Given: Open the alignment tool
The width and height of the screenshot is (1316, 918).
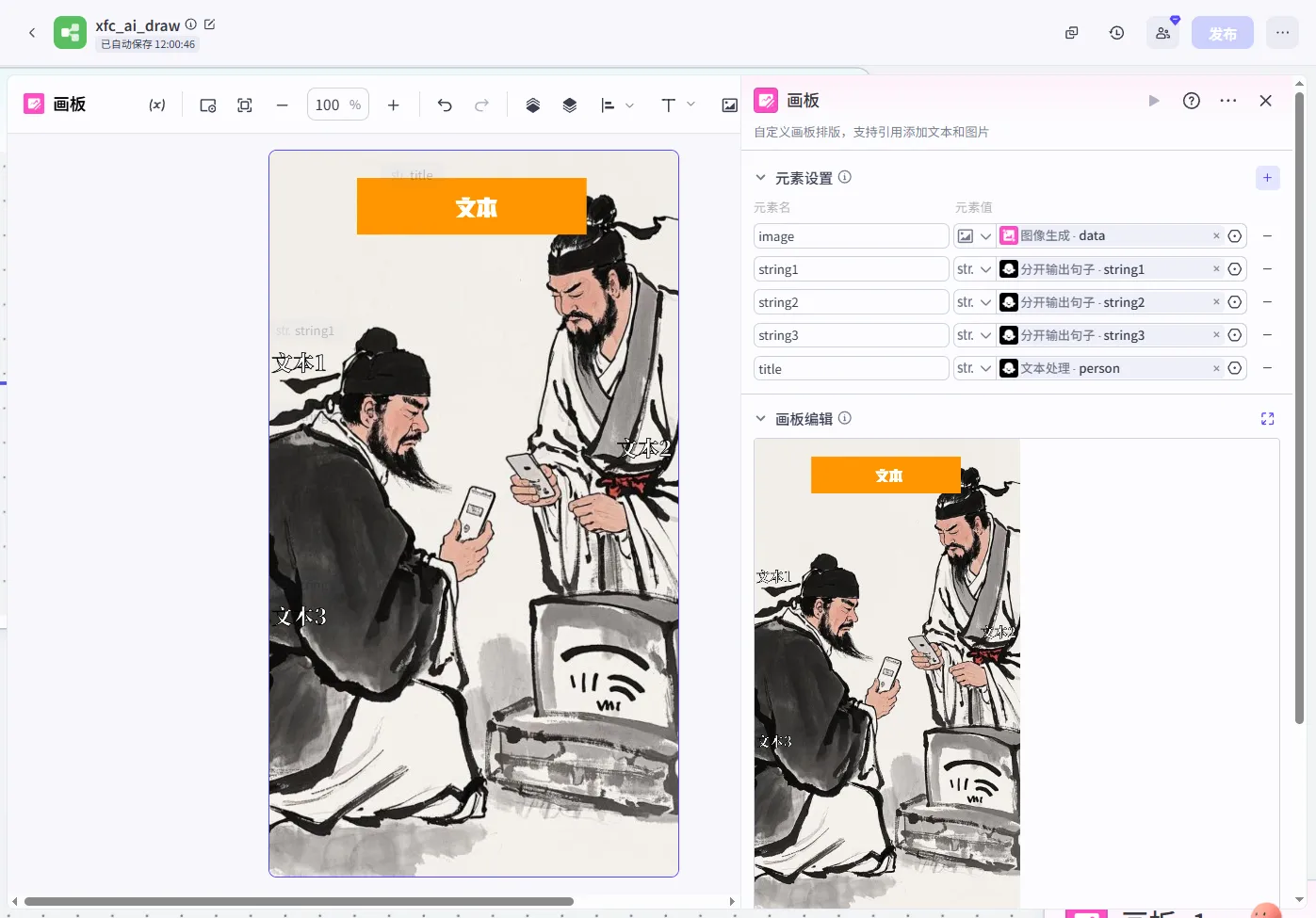Looking at the screenshot, I should pyautogui.click(x=608, y=105).
